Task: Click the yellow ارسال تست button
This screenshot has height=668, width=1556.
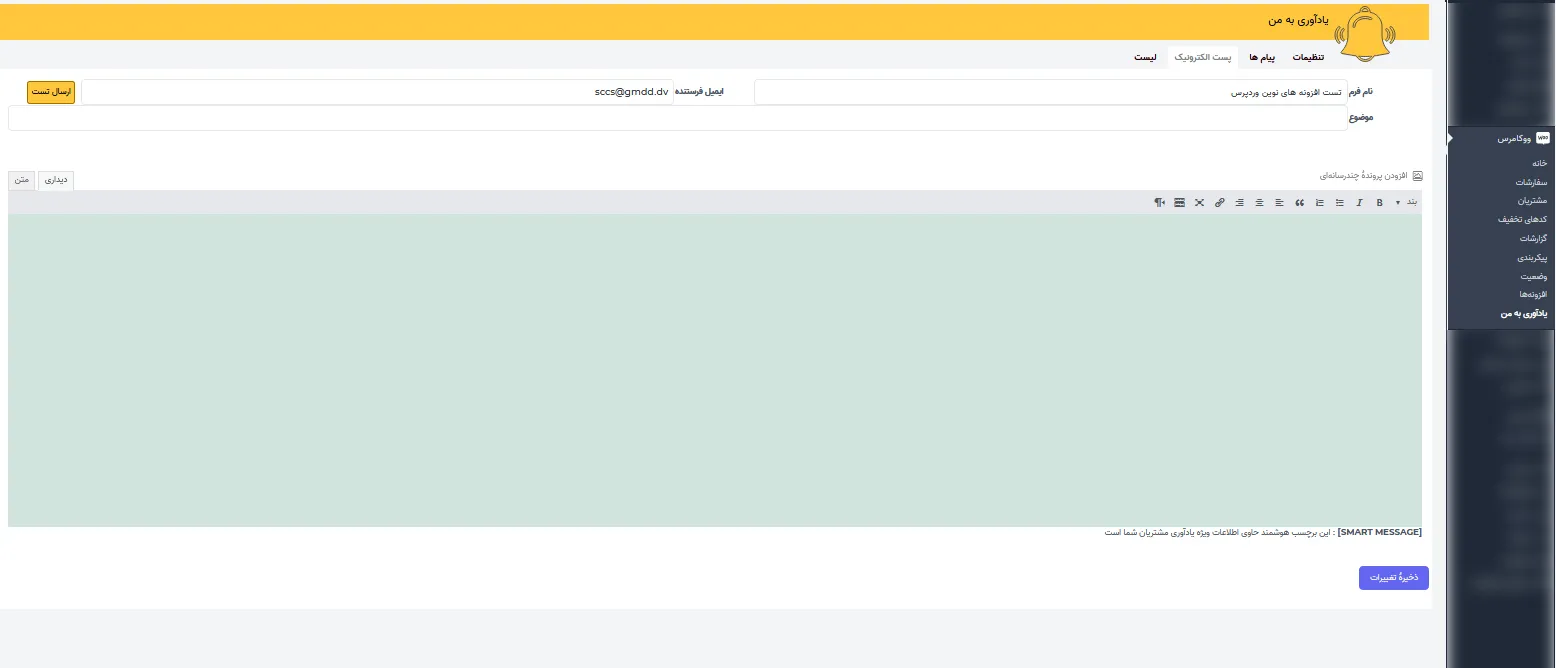Action: coord(51,92)
